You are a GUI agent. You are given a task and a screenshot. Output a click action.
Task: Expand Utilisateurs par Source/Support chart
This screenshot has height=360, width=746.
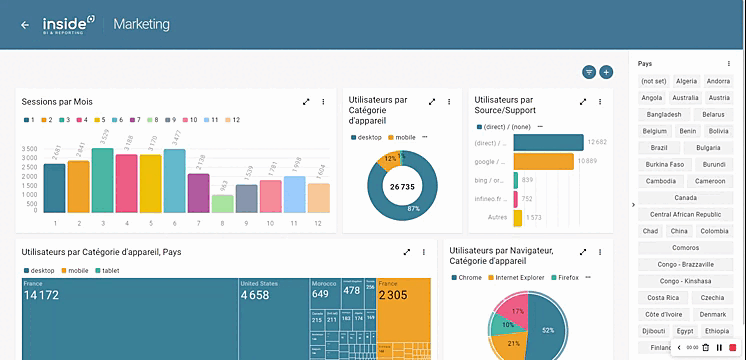(x=583, y=102)
